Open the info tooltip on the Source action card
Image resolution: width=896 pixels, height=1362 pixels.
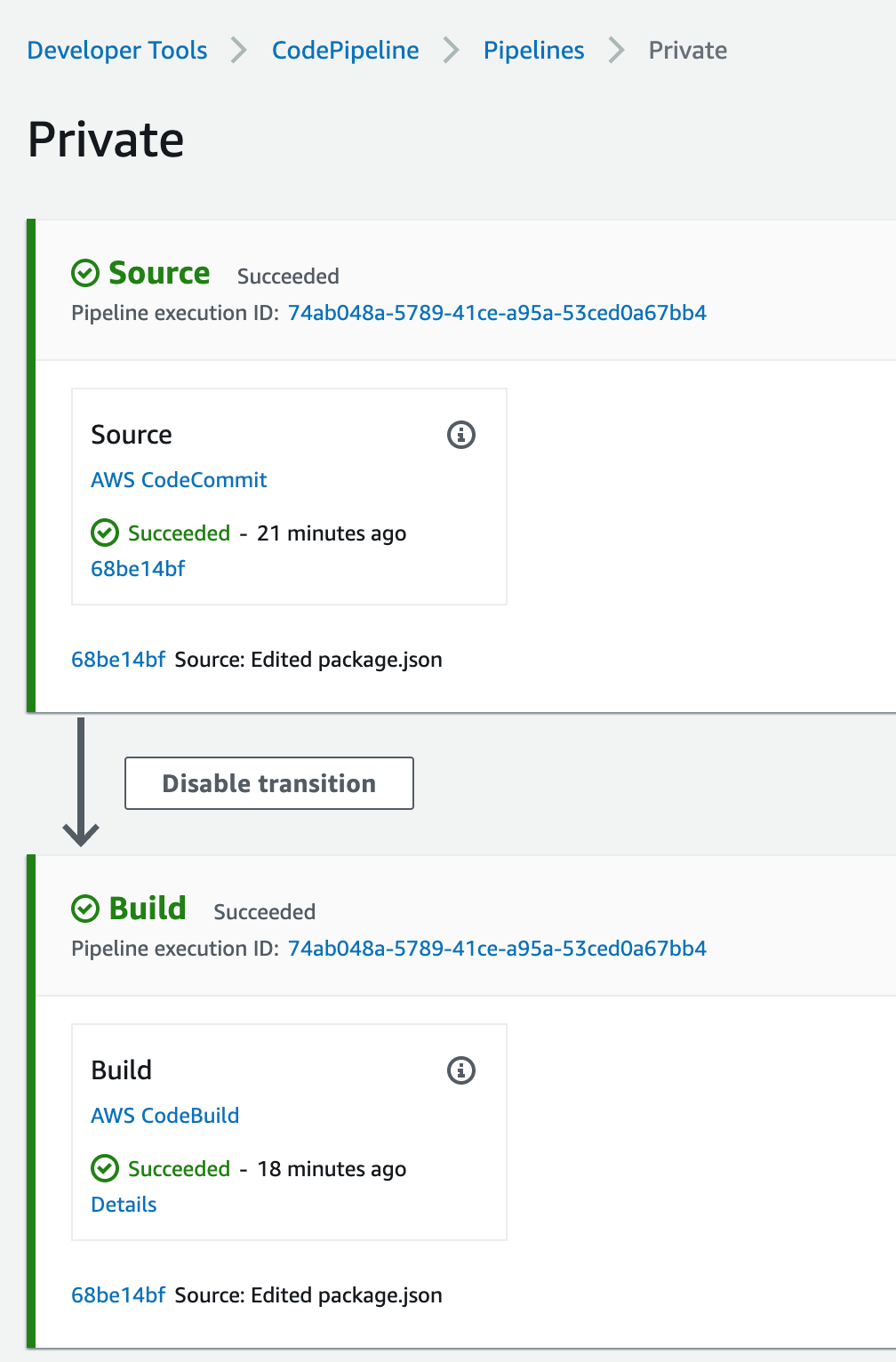pyautogui.click(x=460, y=435)
